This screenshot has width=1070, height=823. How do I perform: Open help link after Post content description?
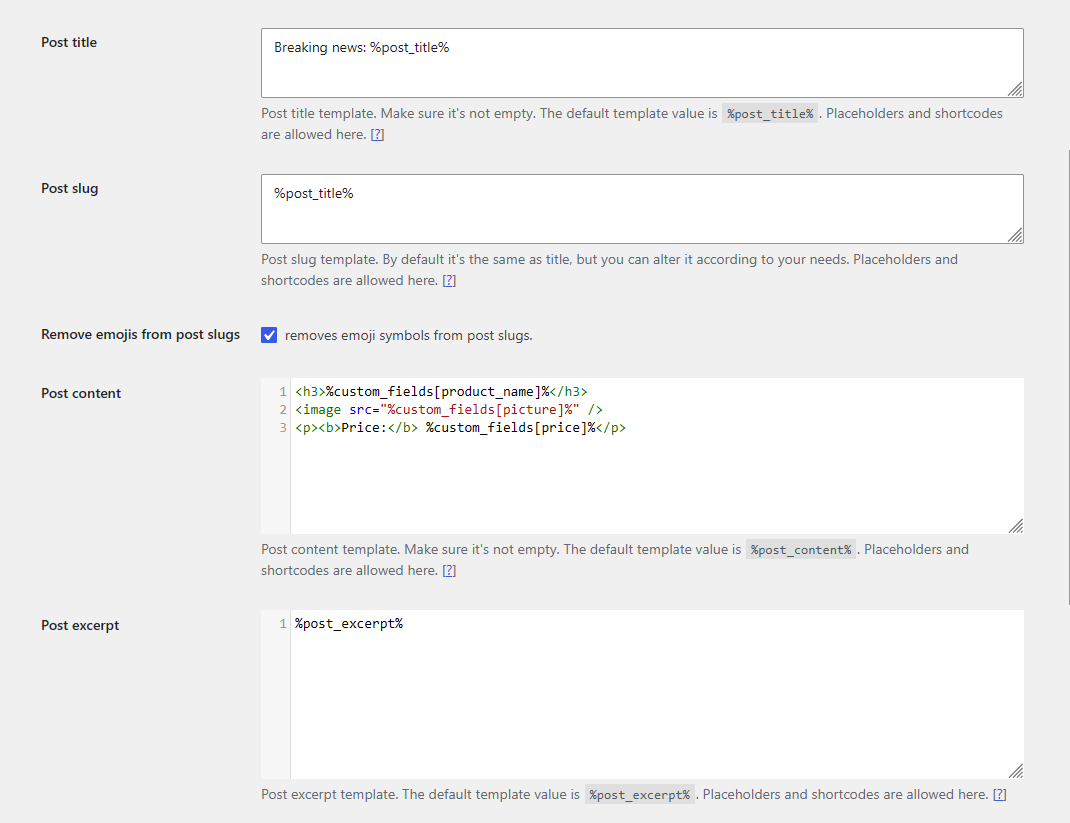click(449, 571)
